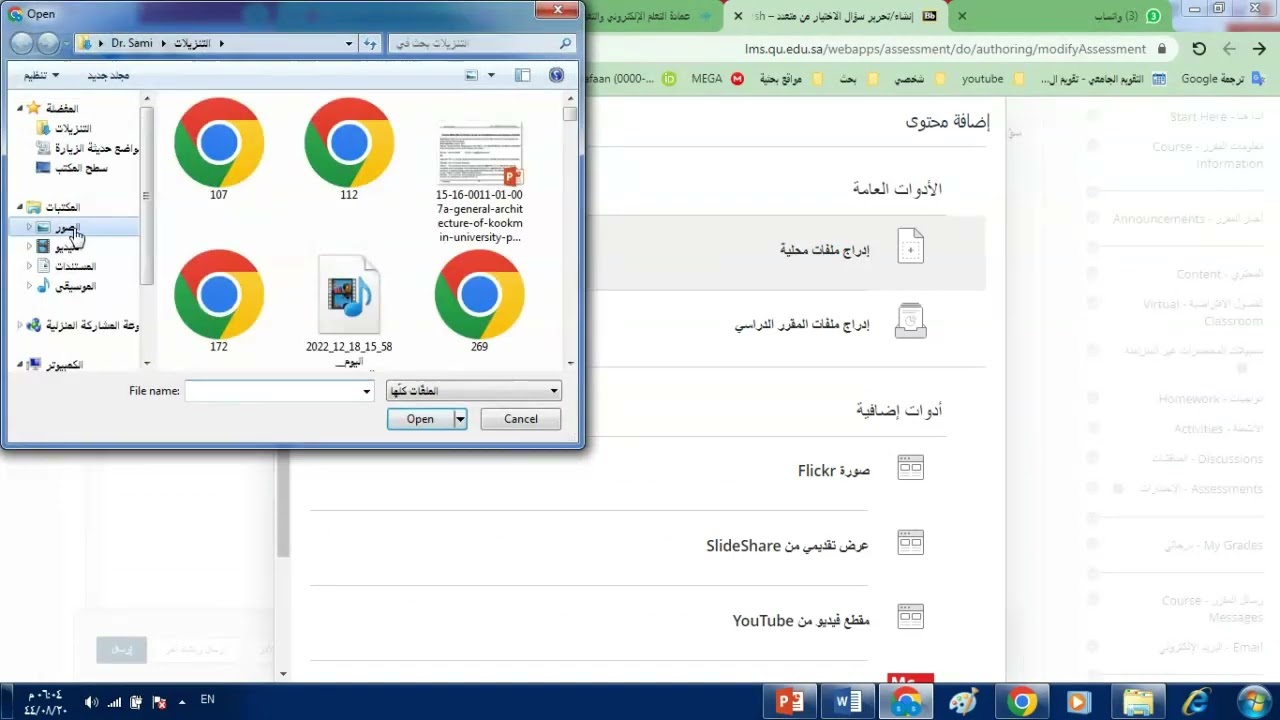This screenshot has width=1280, height=720.
Task: Select the PowerPoint file 15-16-0011-01-00
Action: pos(479,181)
